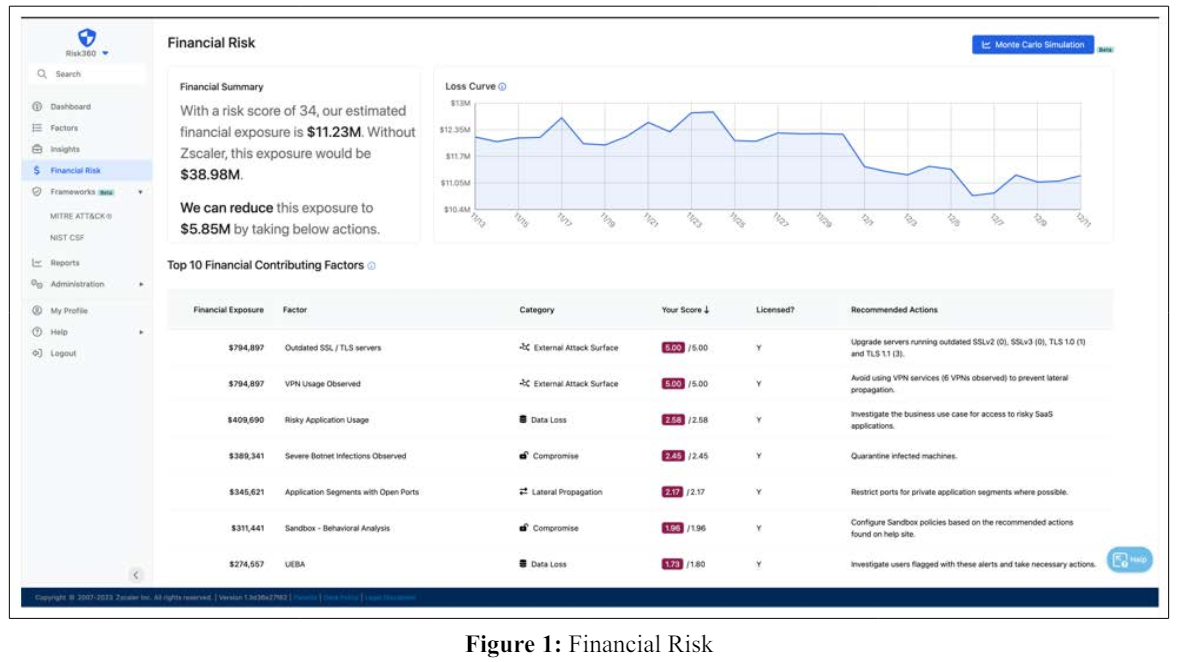Expand the Administration submenu arrow

tap(141, 284)
